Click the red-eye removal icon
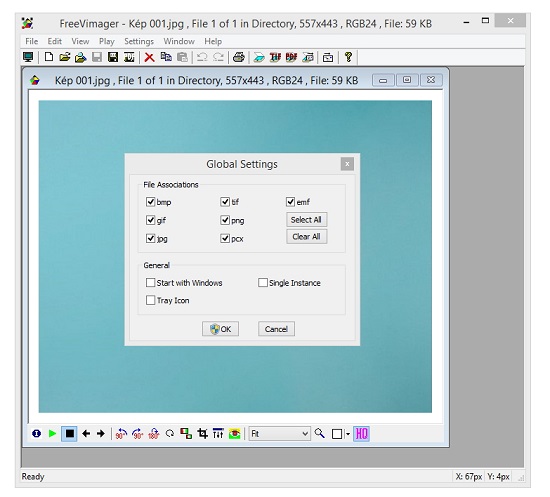 (234, 434)
